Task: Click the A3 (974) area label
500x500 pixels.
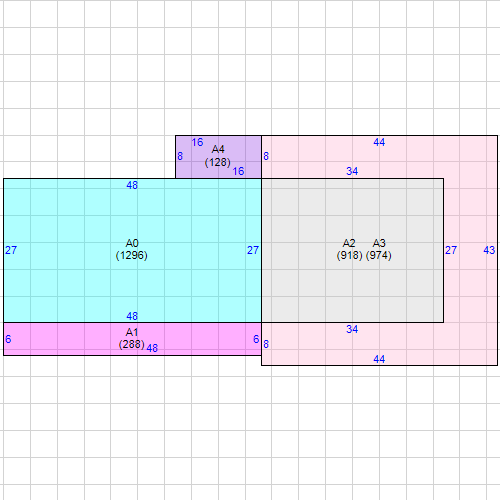Action: point(379,249)
